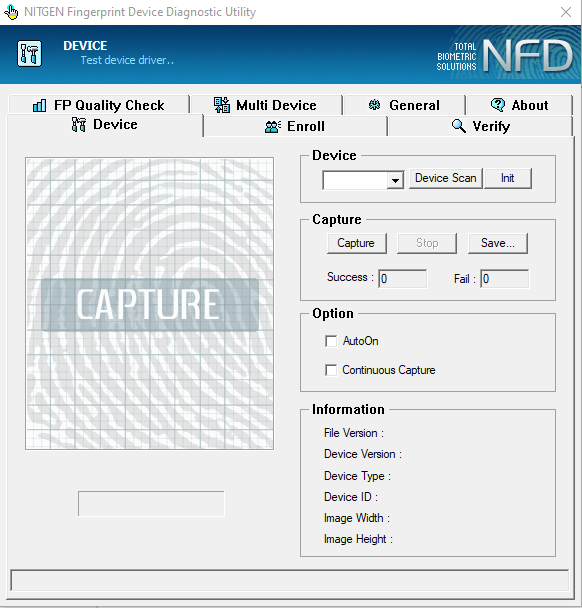
Task: Click the Device Scan button
Action: point(446,178)
